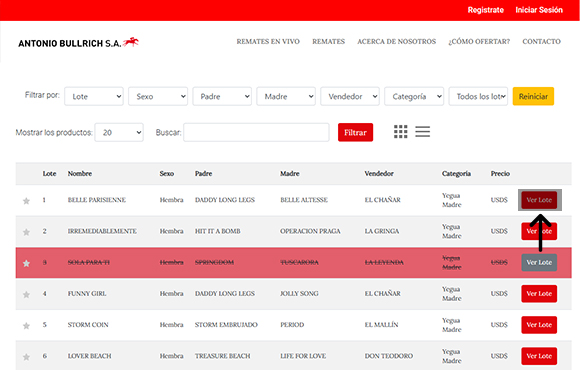Click the Sexo column header
This screenshot has height=370, width=580.
pyautogui.click(x=167, y=174)
